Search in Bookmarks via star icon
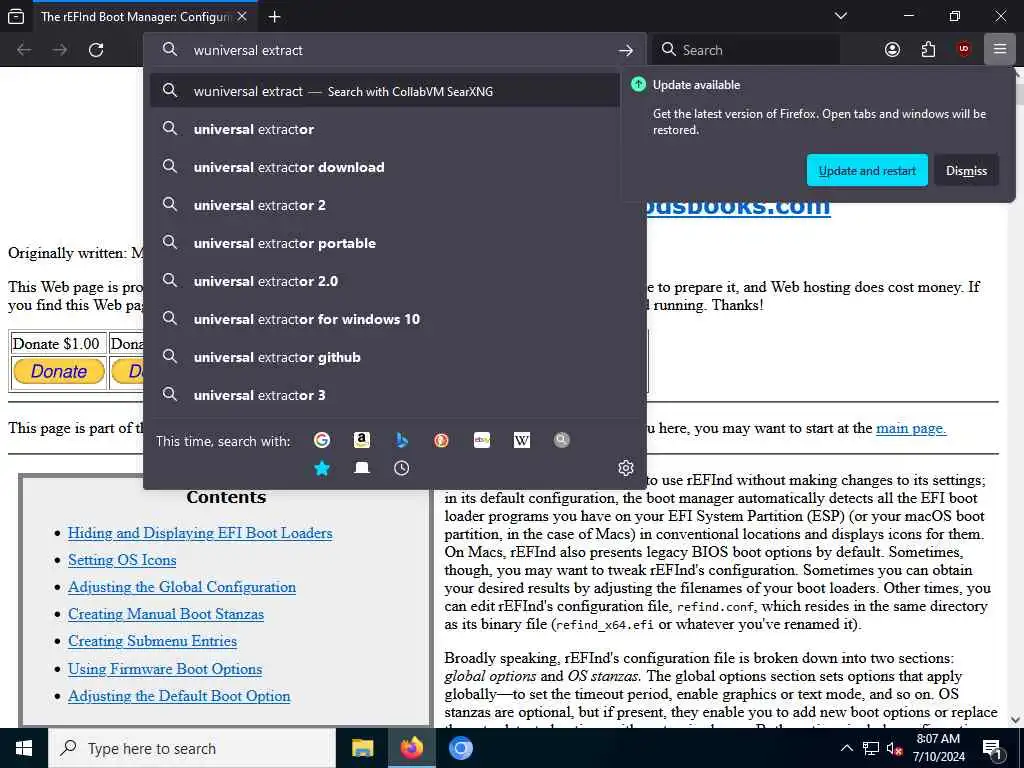 tap(321, 468)
